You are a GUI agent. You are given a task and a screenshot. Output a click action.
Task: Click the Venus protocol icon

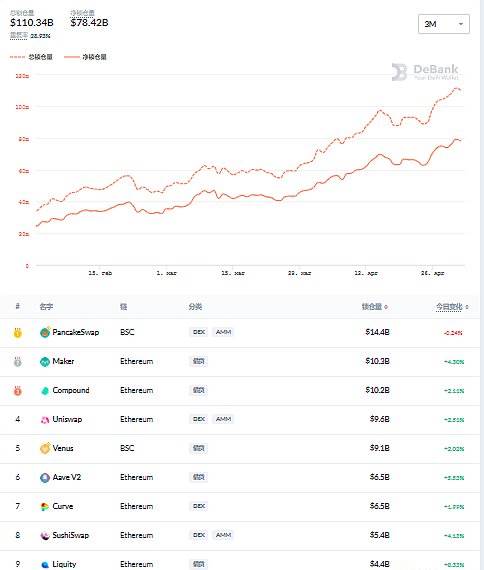(x=45, y=448)
